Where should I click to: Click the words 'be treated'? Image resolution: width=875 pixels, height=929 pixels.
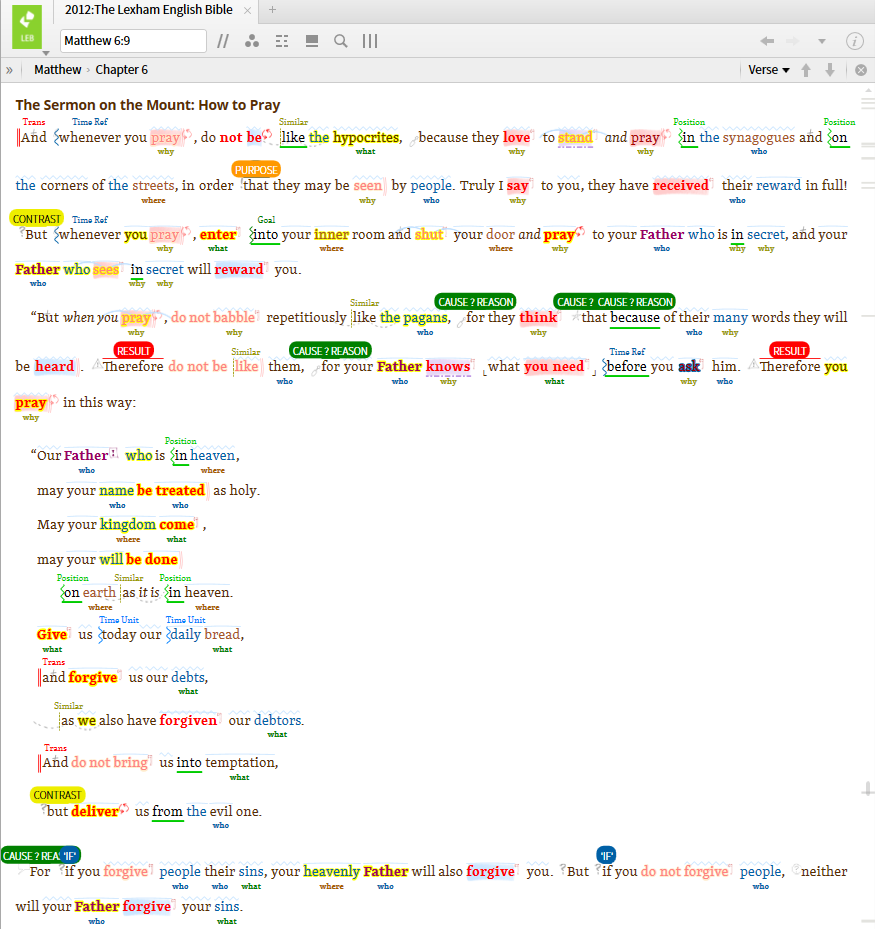(x=171, y=491)
